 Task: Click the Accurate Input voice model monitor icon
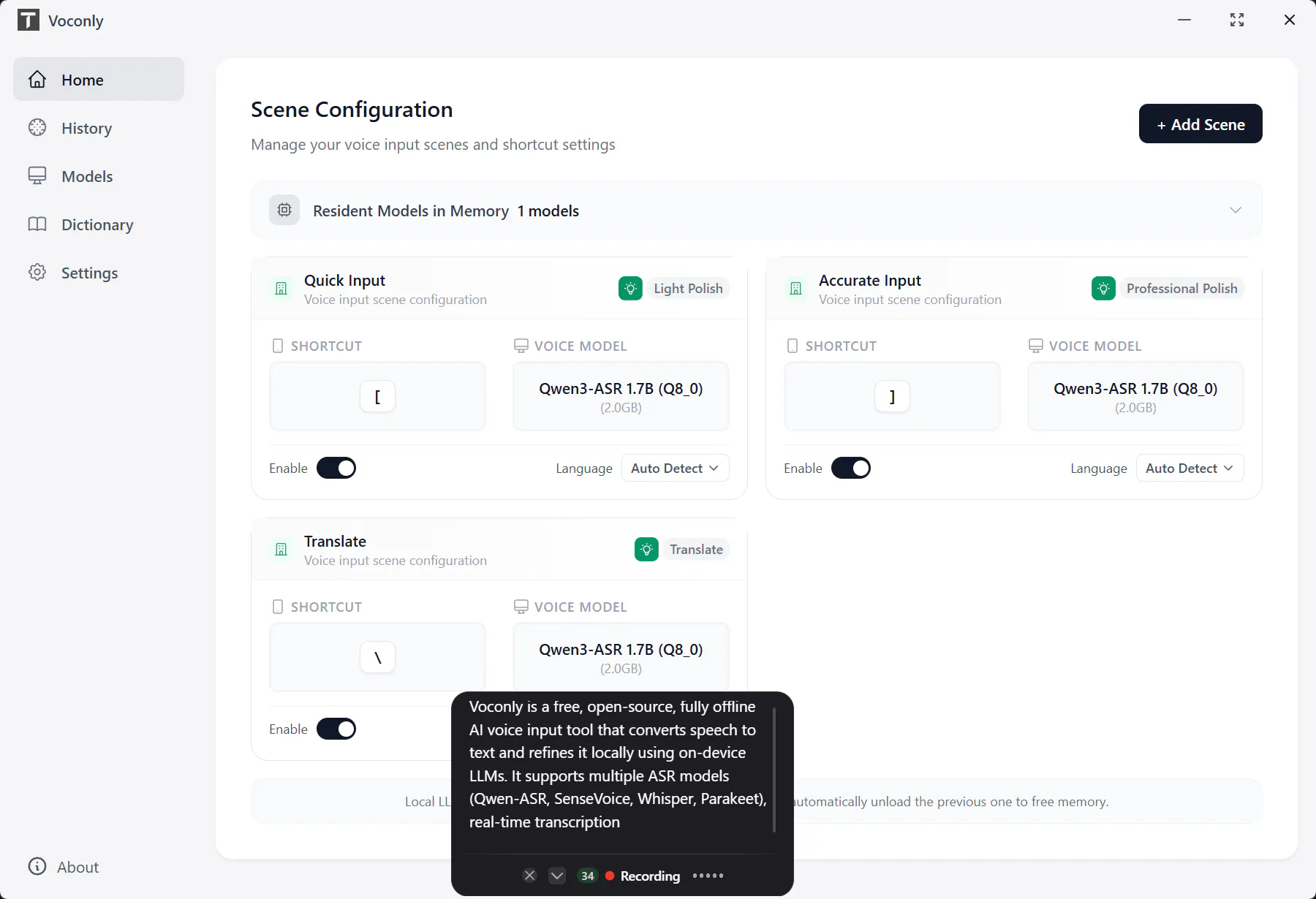[x=1036, y=346]
